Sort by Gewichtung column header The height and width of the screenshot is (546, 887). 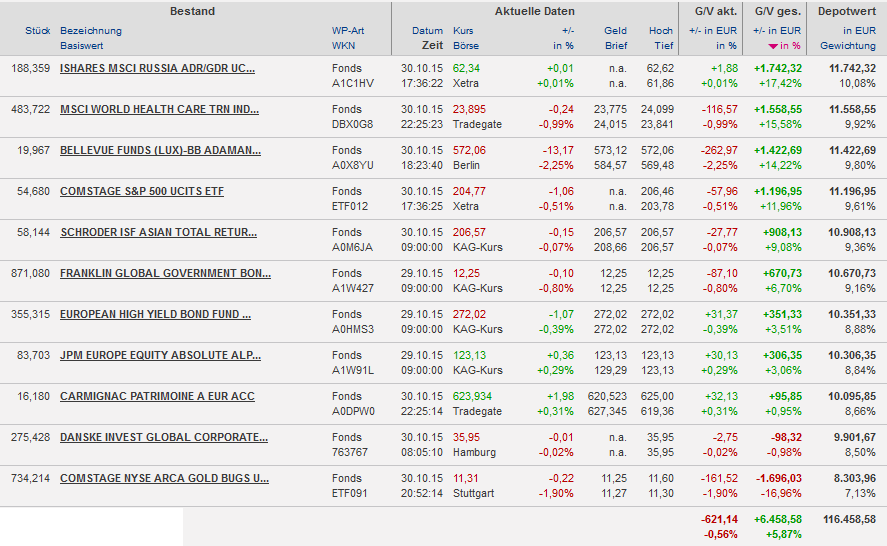point(847,46)
